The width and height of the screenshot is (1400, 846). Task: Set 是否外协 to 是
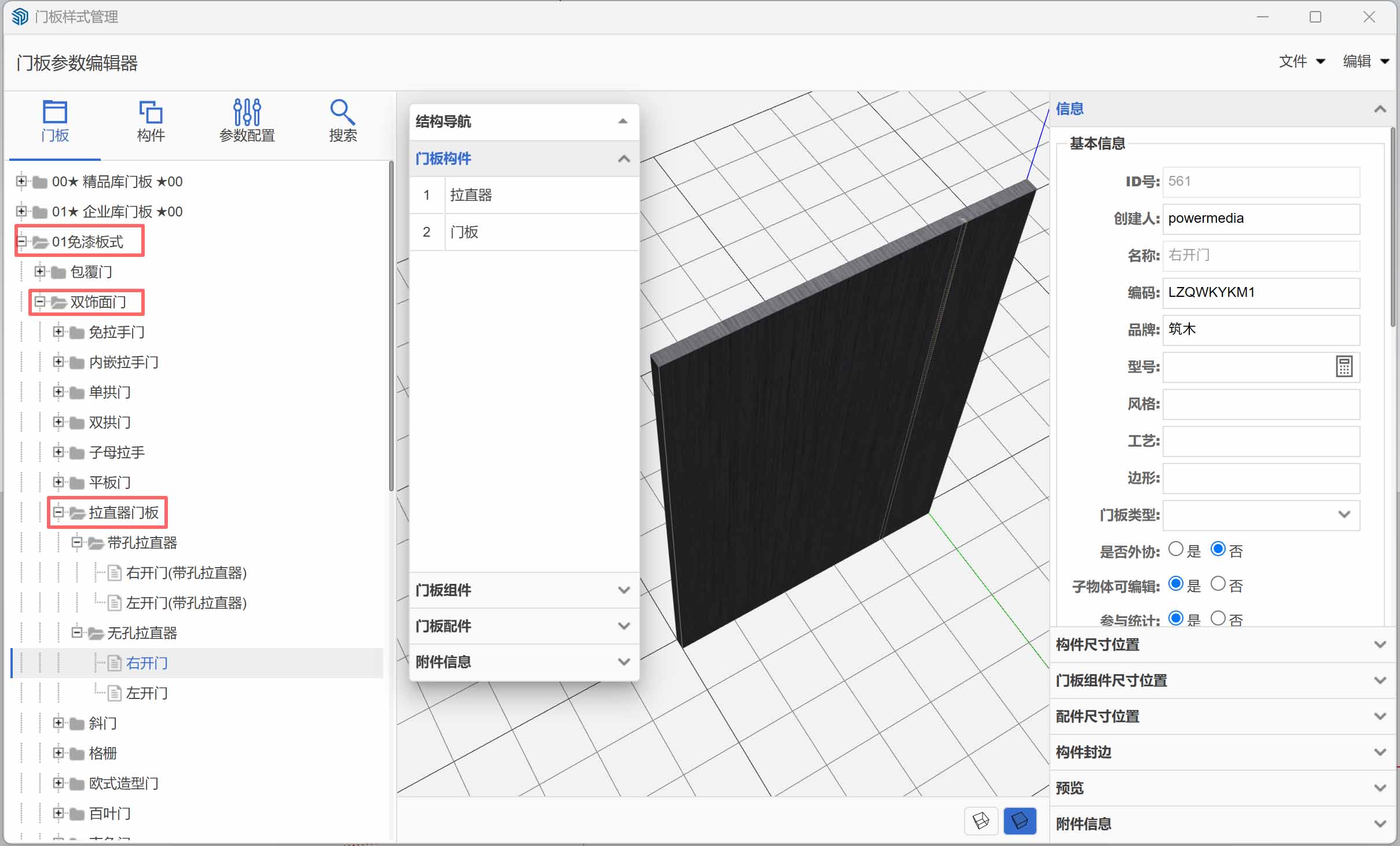(1175, 549)
